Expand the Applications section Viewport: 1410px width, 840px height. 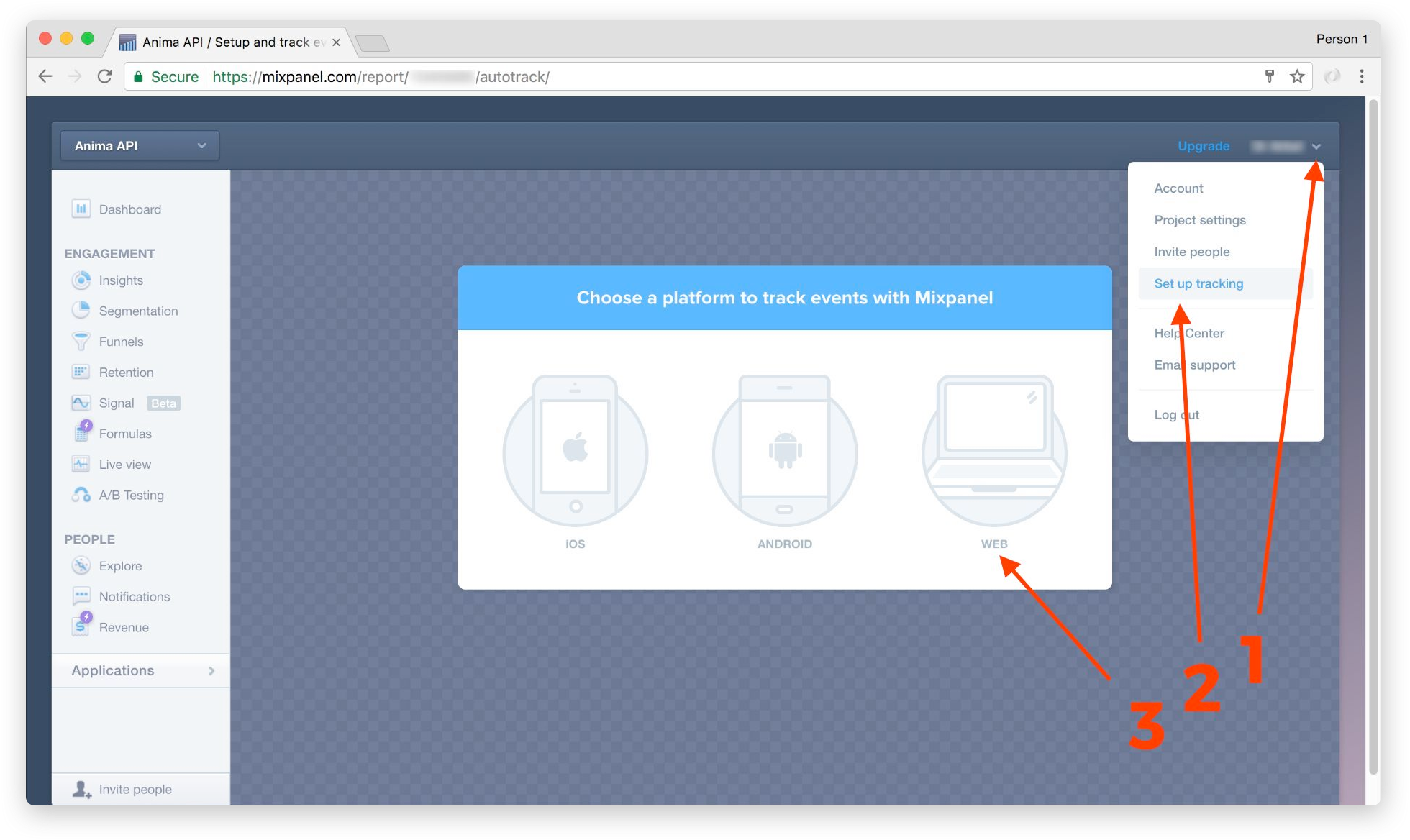(x=112, y=670)
